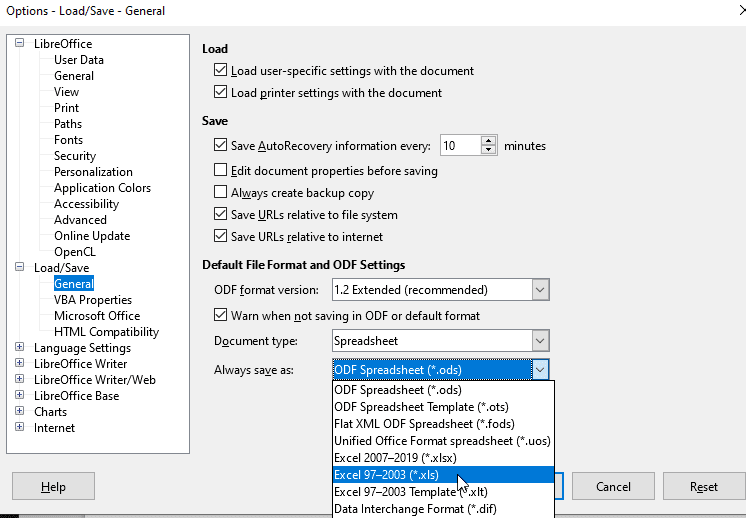Open the Microsoft Office page
This screenshot has width=746, height=518.
97,316
